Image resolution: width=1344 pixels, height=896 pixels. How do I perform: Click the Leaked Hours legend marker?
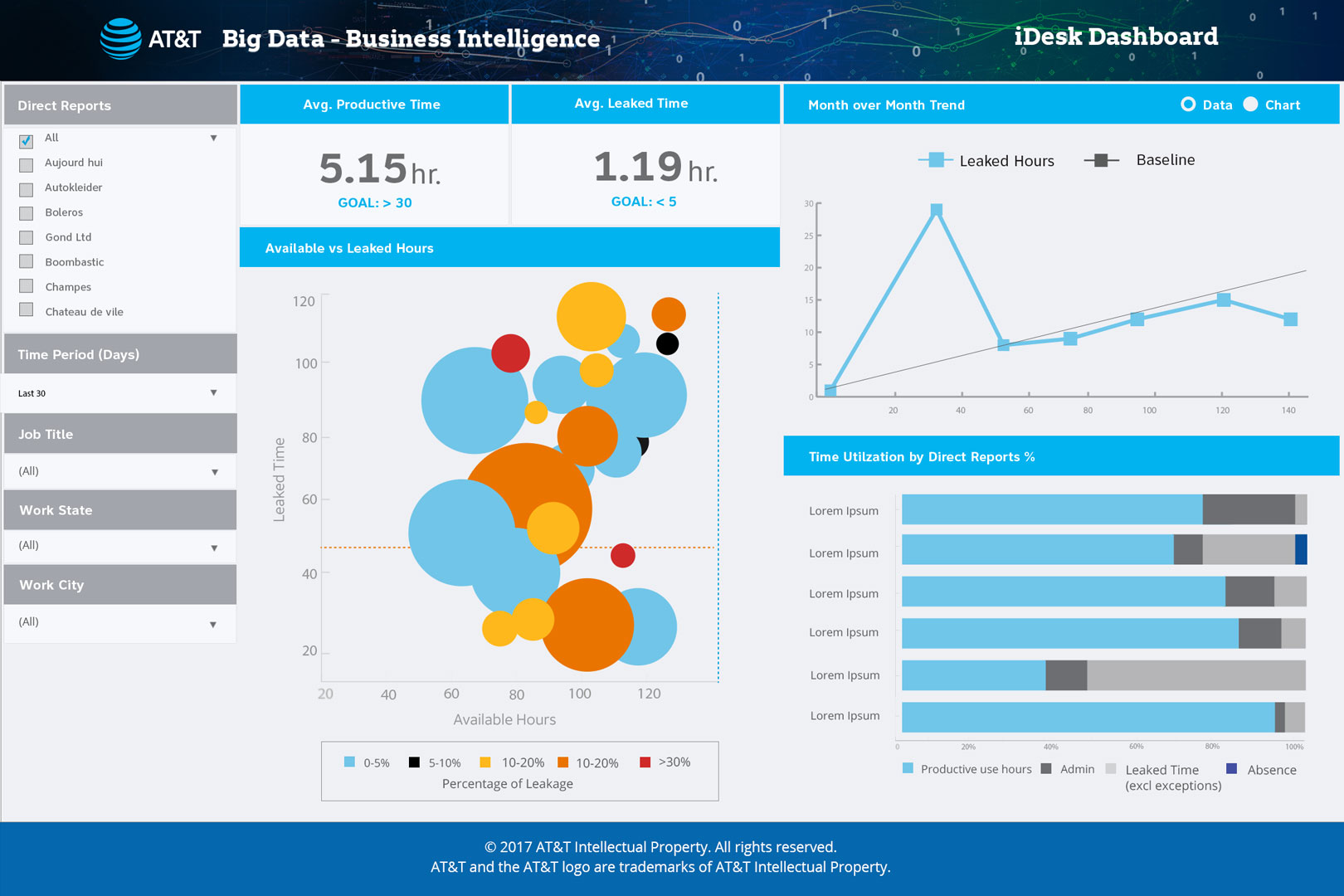tap(936, 160)
